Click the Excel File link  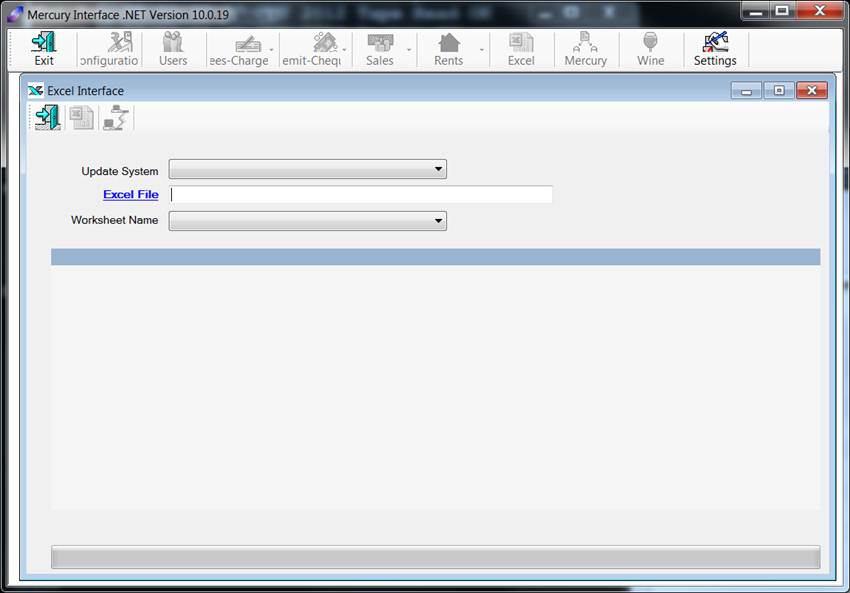(130, 195)
